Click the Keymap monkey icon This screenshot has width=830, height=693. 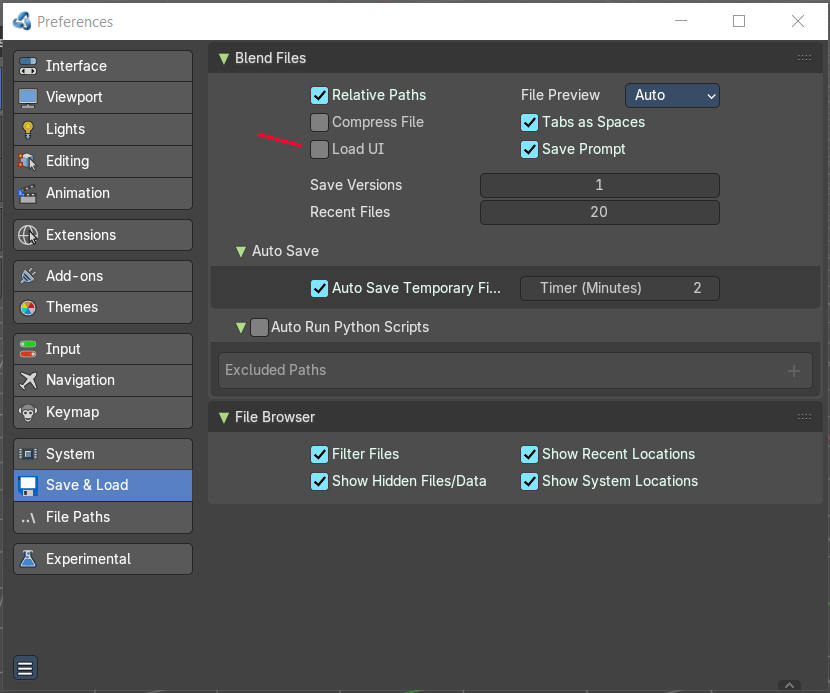28,412
